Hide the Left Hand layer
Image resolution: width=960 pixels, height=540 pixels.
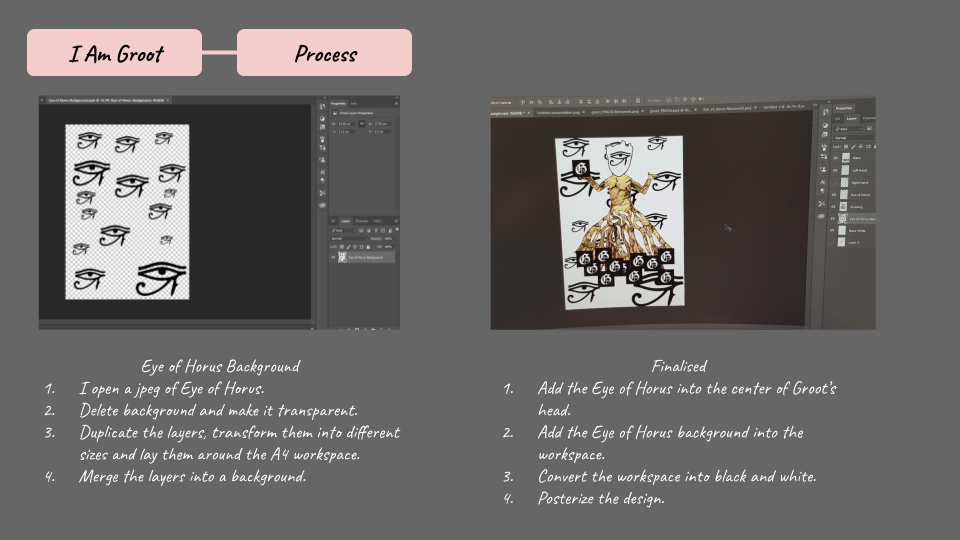[x=835, y=170]
